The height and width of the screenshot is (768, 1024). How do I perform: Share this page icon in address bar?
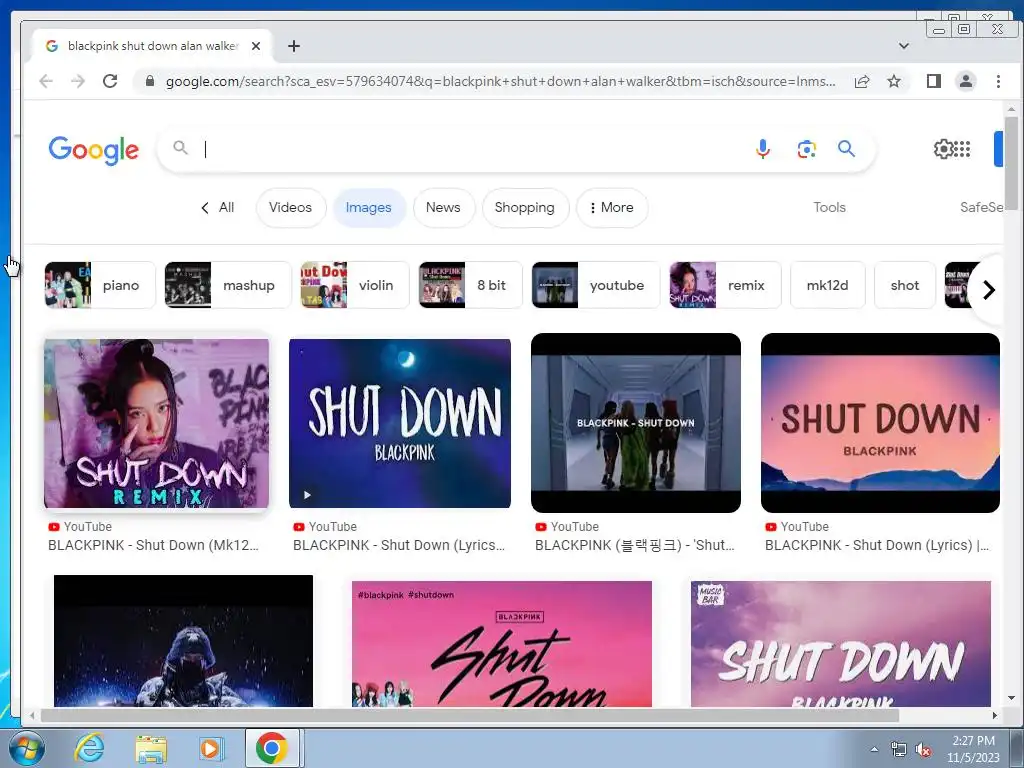[x=862, y=81]
